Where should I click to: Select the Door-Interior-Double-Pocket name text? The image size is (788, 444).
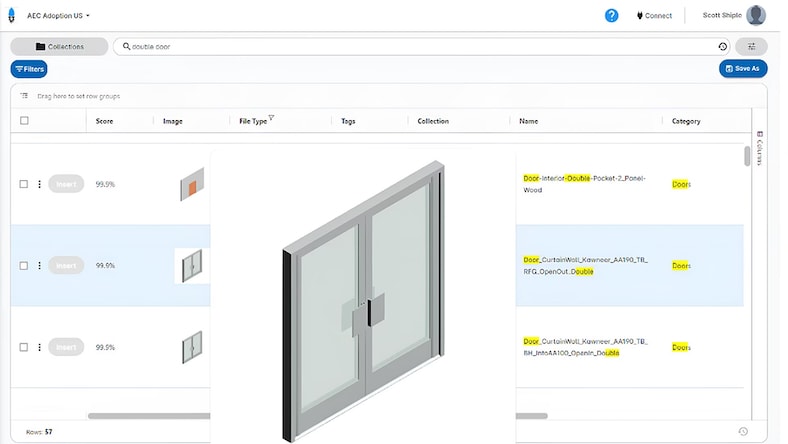pos(584,184)
